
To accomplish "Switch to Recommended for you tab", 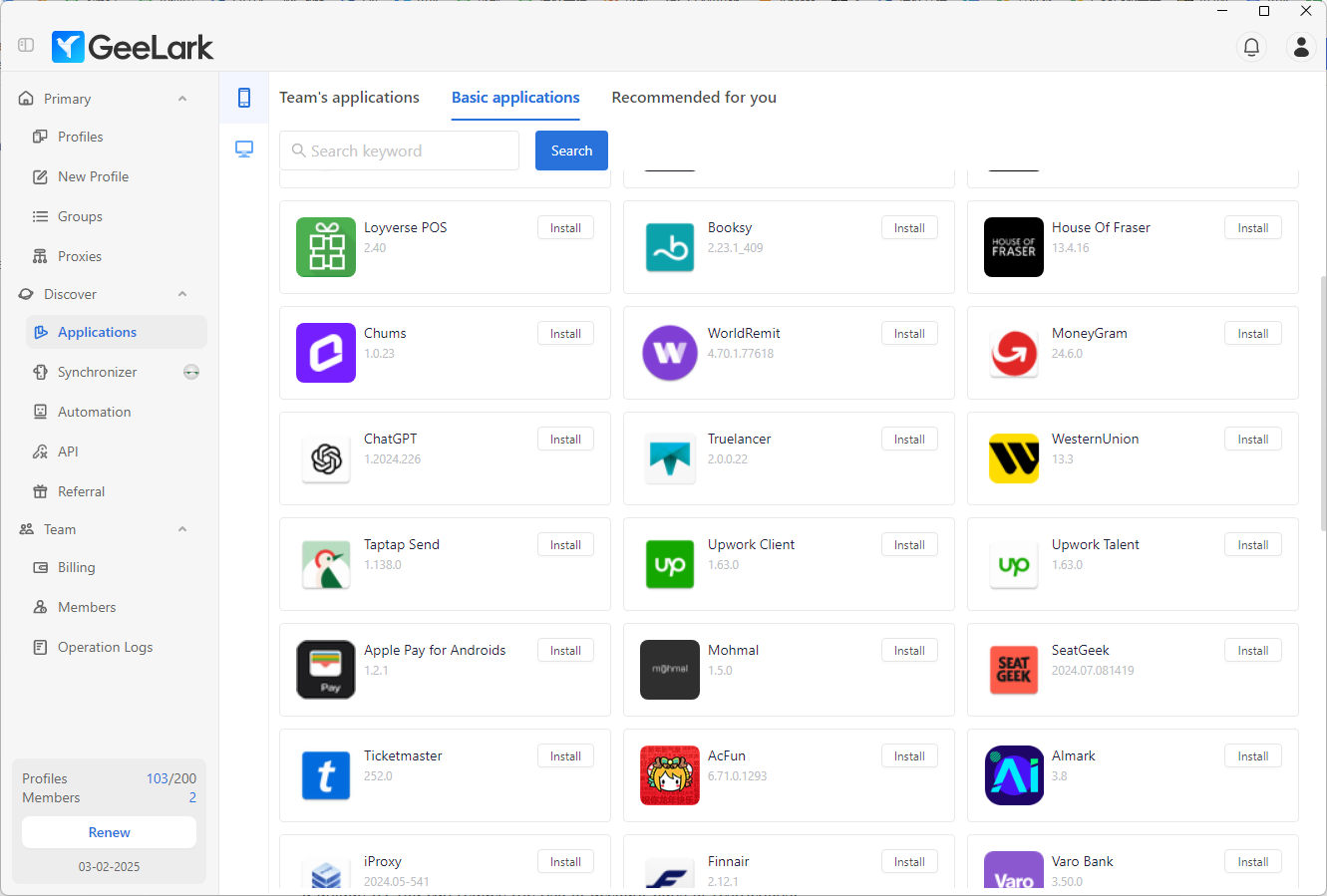I will point(694,98).
